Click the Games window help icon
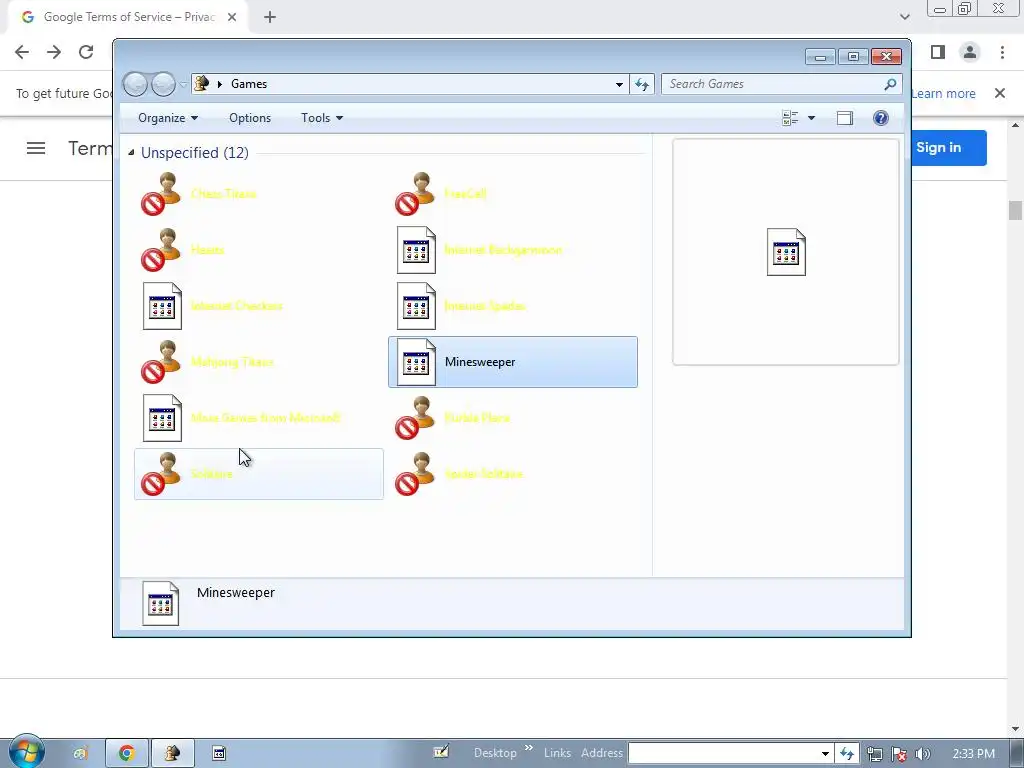 [880, 118]
